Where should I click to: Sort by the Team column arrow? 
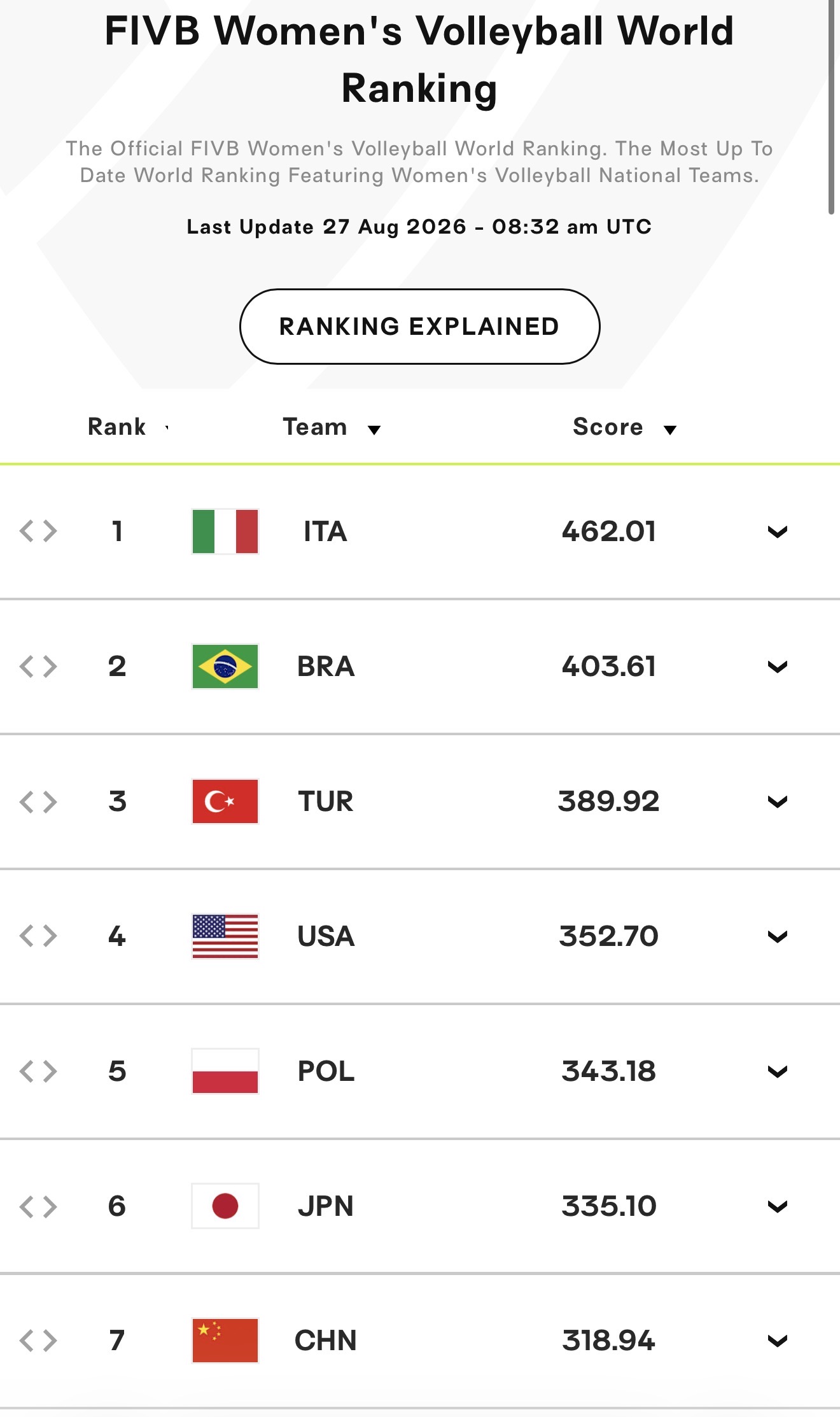tap(374, 430)
